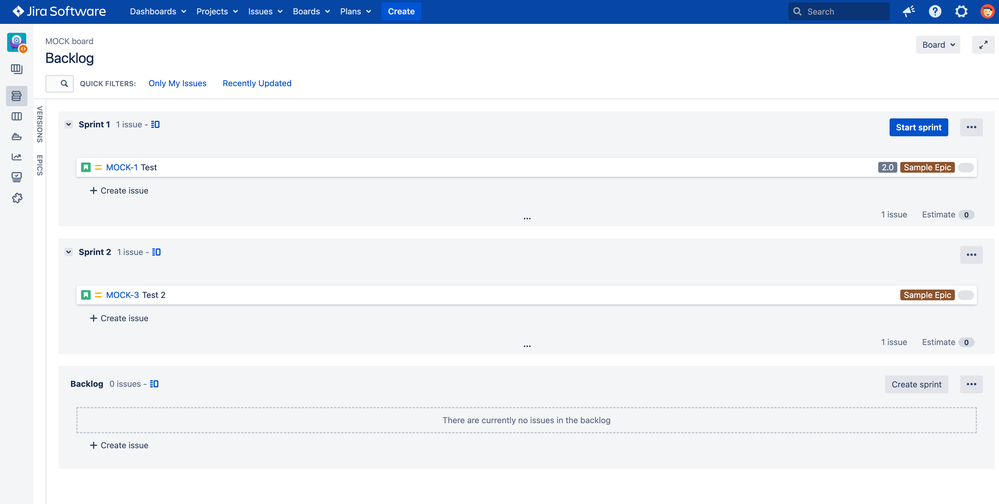Apply the Only My Issues quick filter
This screenshot has height=504, width=999.
coord(177,83)
